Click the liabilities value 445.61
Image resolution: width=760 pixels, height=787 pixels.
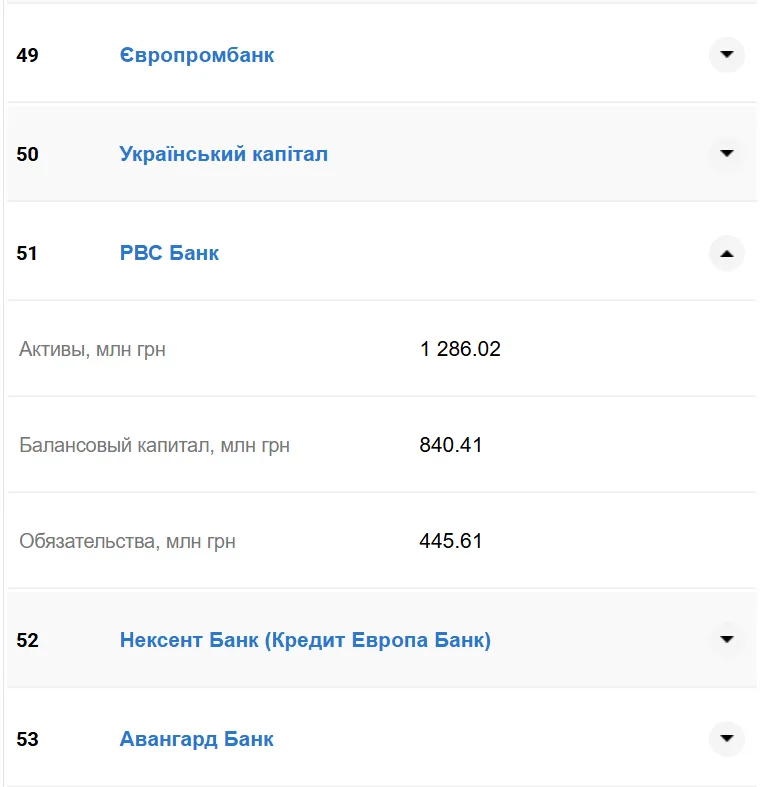pyautogui.click(x=451, y=541)
